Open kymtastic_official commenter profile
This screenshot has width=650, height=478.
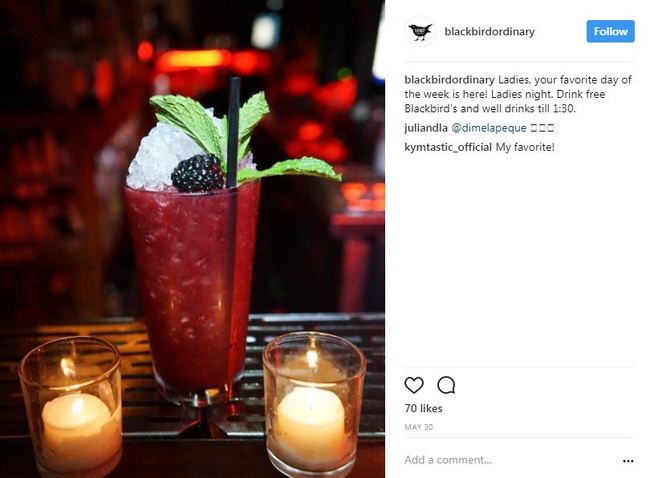448,147
